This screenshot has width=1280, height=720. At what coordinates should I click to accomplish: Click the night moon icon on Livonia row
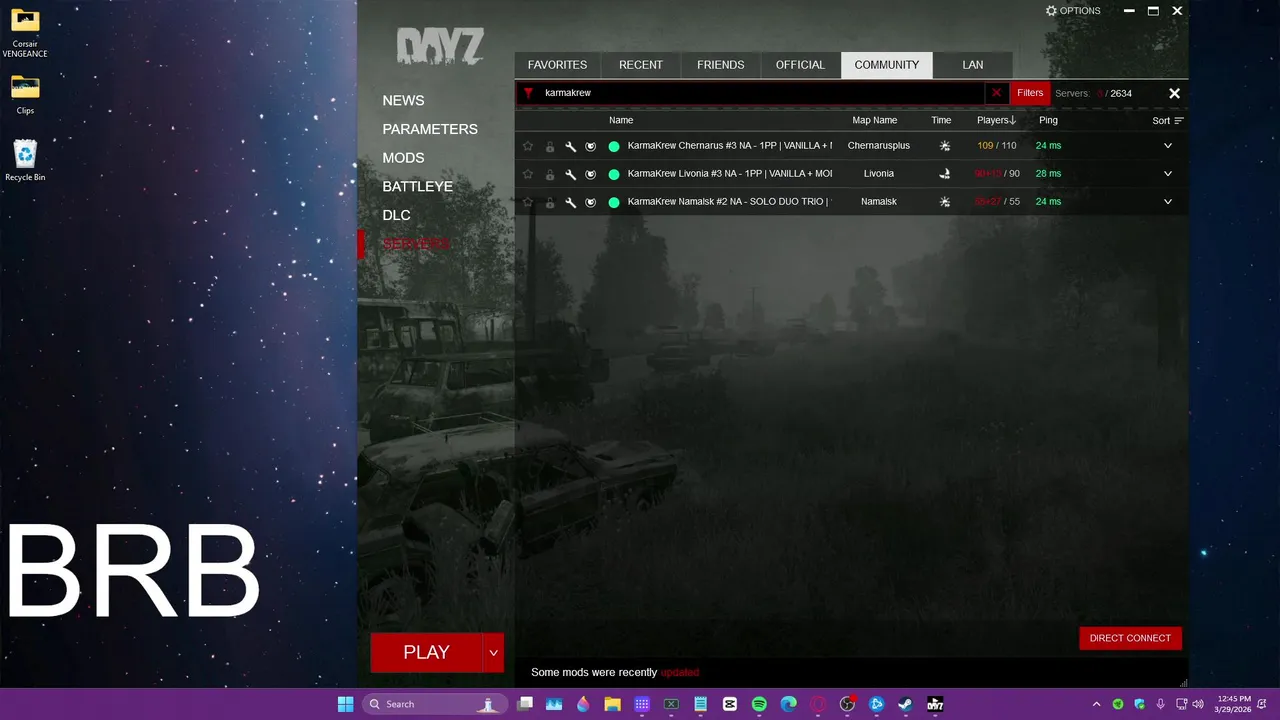(945, 174)
